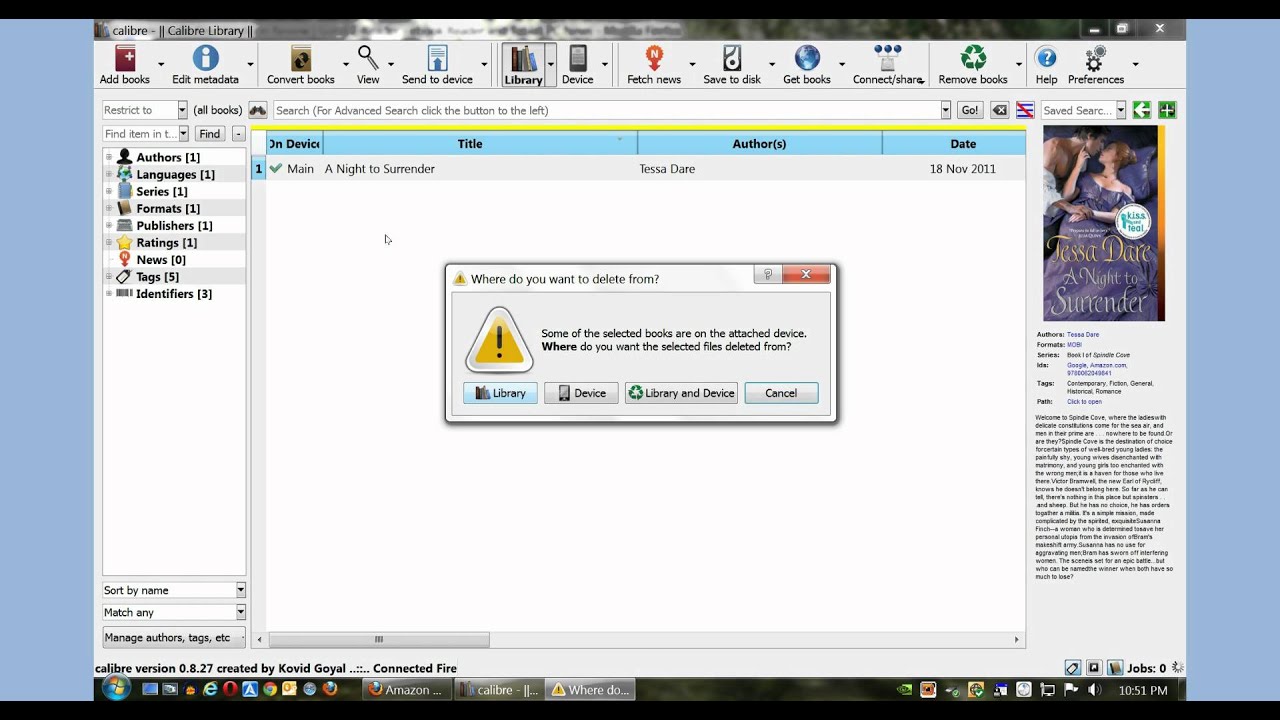
Task: Expand the Languages [1] category
Action: click(109, 174)
